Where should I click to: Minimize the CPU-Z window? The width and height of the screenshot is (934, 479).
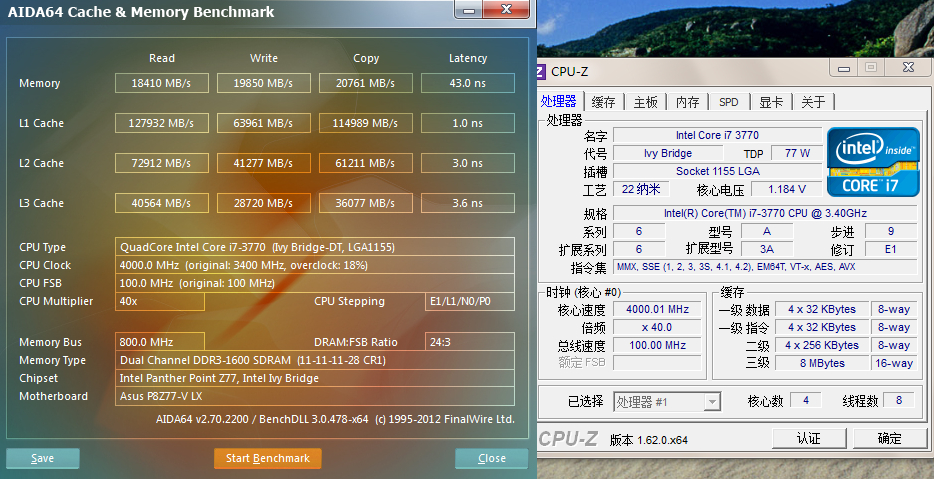click(x=843, y=68)
